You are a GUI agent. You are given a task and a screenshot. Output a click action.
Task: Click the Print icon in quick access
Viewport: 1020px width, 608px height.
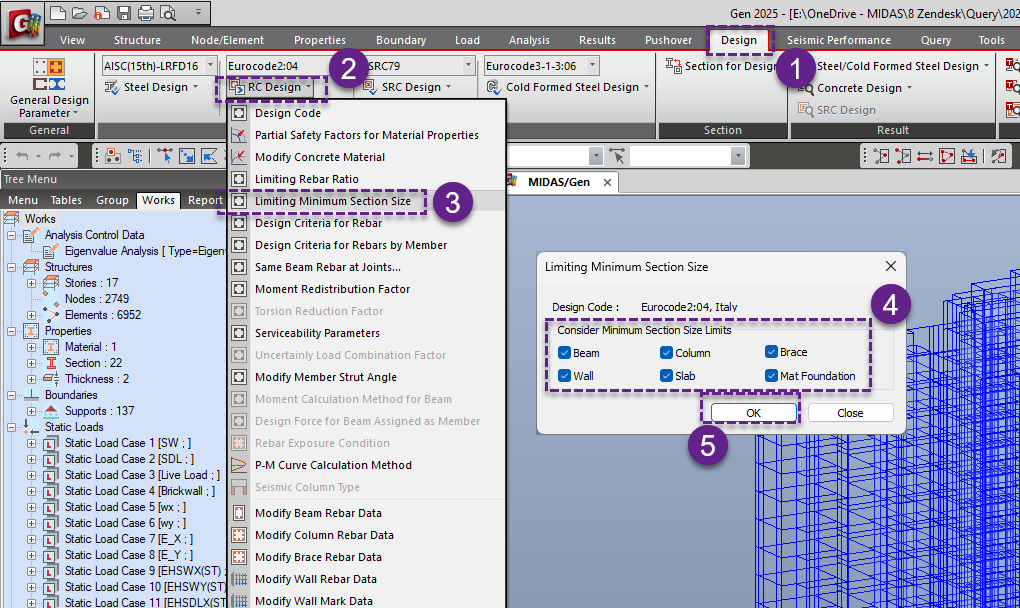coord(146,12)
